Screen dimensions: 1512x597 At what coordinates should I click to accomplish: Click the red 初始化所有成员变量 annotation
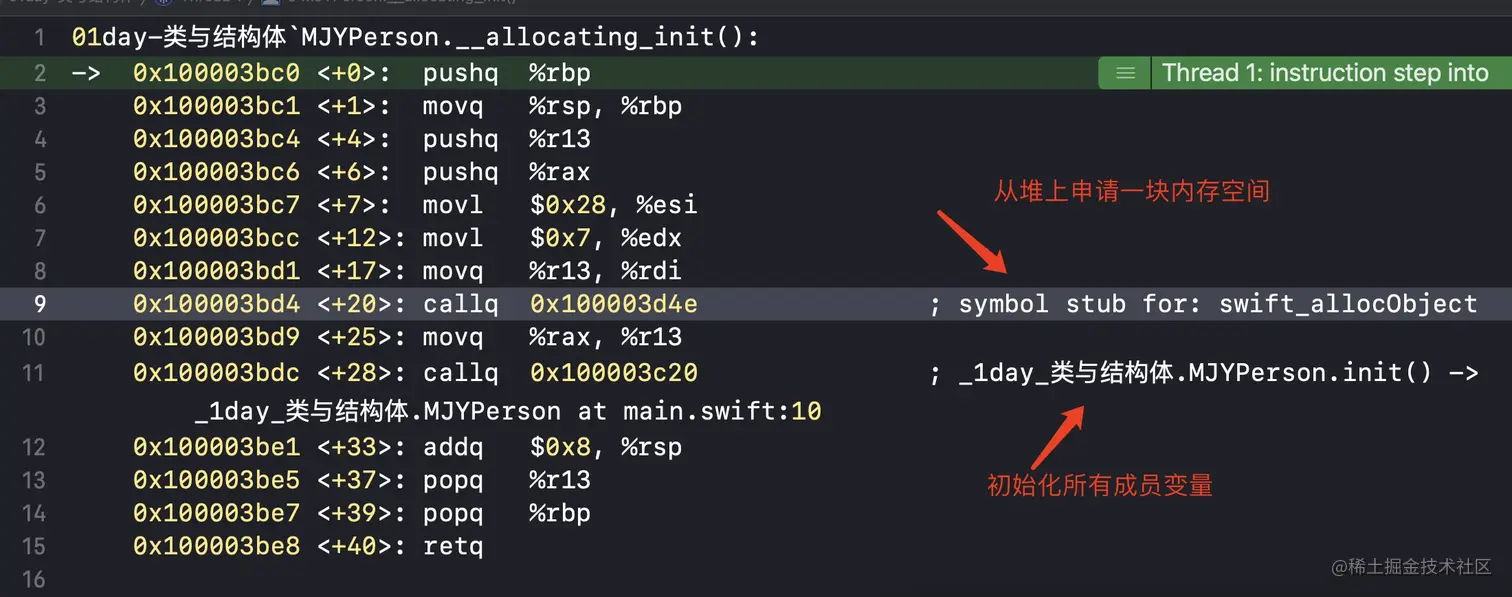(x=1099, y=486)
